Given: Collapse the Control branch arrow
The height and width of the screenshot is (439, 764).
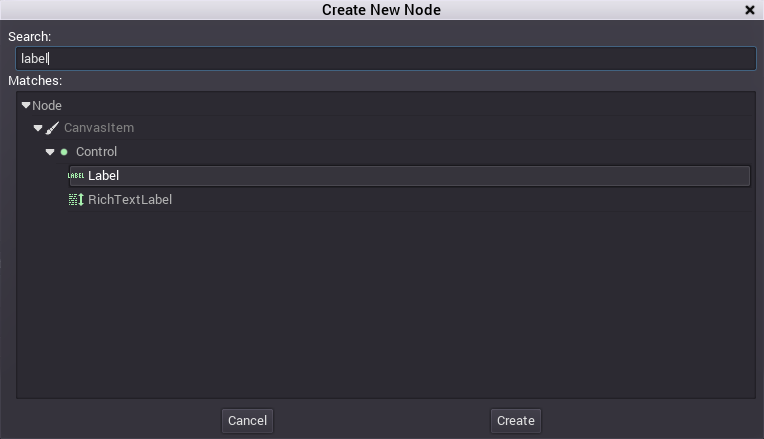Looking at the screenshot, I should (x=50, y=152).
